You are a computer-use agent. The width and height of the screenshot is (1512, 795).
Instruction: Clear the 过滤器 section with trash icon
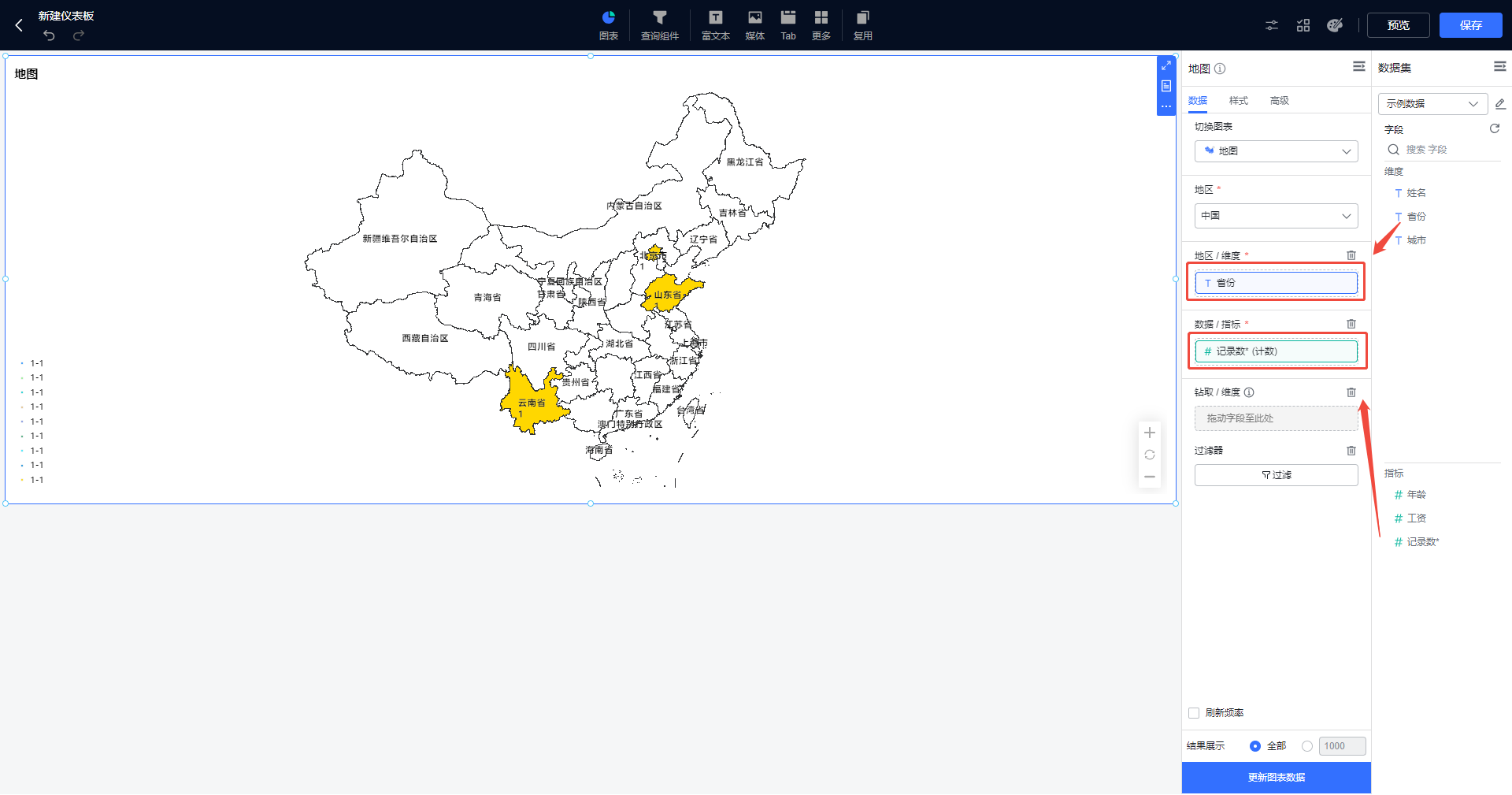point(1351,451)
